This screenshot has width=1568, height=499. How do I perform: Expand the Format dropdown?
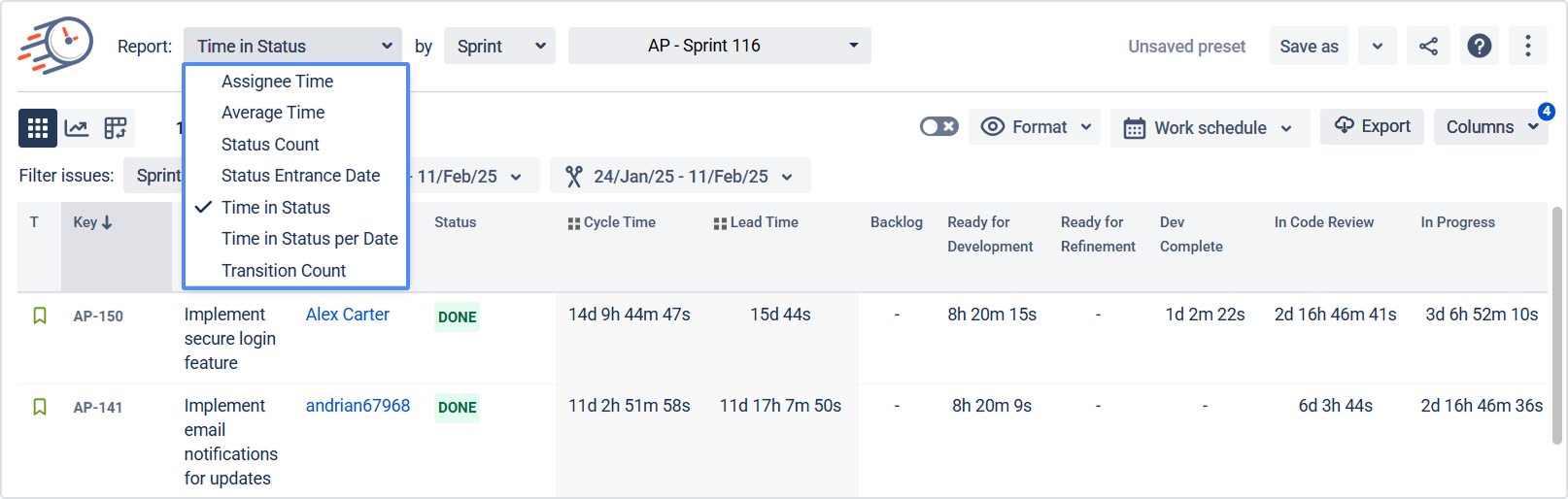[1035, 127]
